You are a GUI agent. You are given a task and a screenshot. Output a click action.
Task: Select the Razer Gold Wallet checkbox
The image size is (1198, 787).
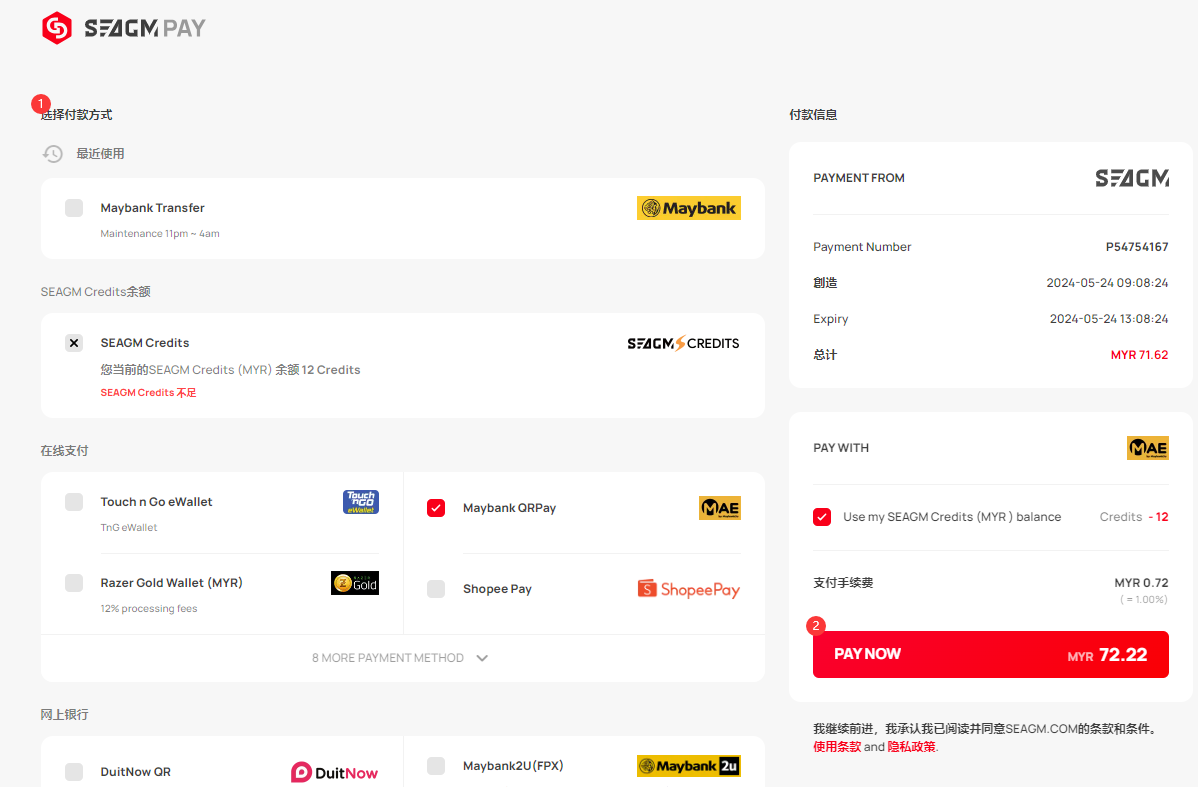74,583
